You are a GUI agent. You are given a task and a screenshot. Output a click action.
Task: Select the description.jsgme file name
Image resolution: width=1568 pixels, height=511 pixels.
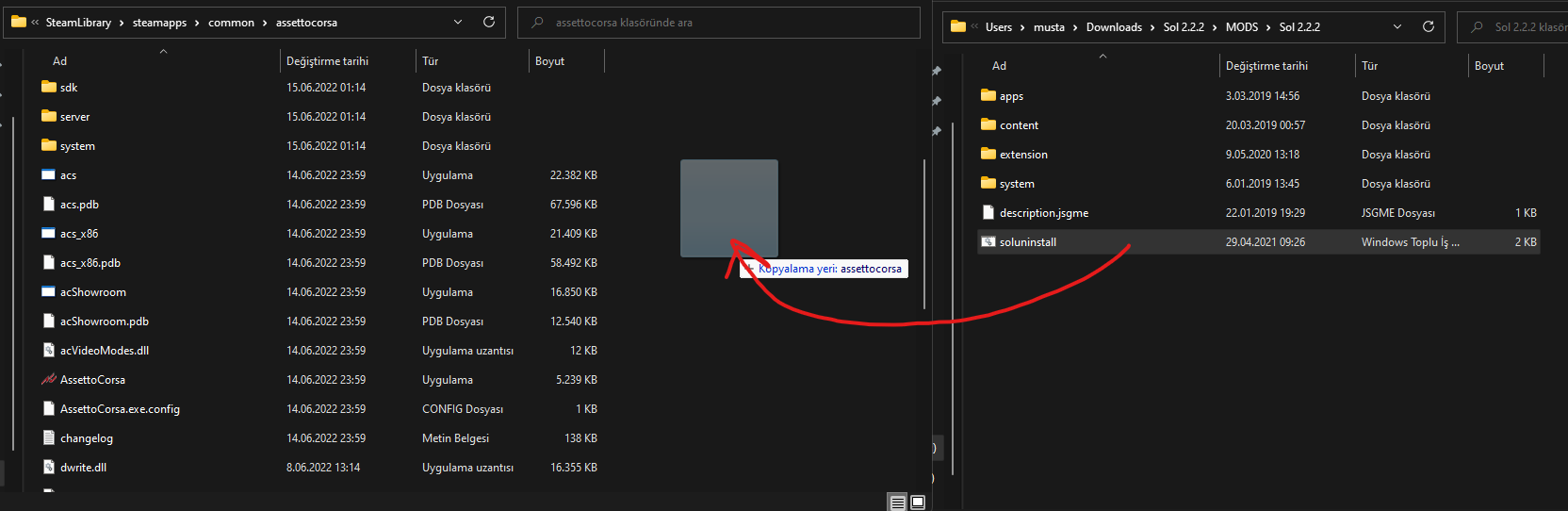pos(1044,213)
